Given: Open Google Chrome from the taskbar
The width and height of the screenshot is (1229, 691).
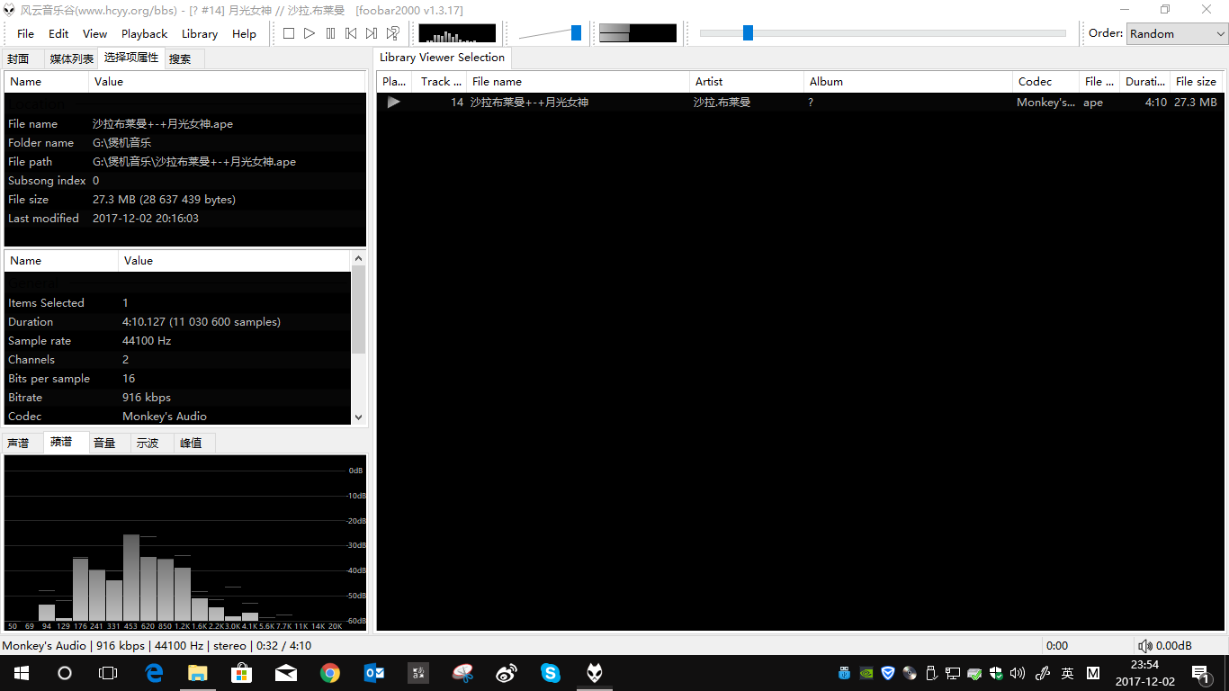Looking at the screenshot, I should click(330, 674).
